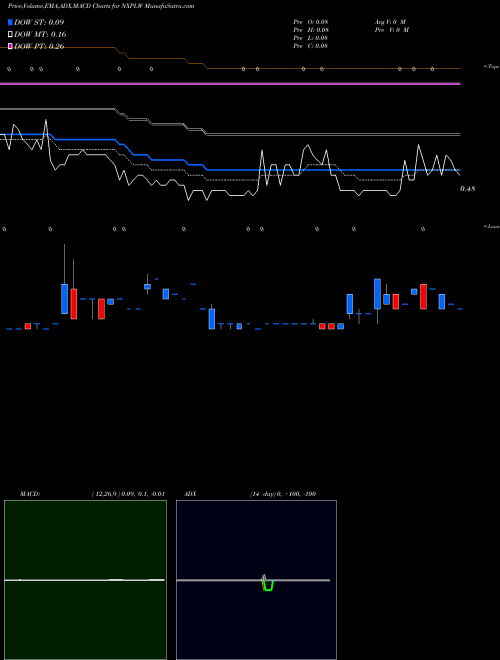Click the 0.48 price label on the chart
The width and height of the screenshot is (500, 660).
[468, 189]
